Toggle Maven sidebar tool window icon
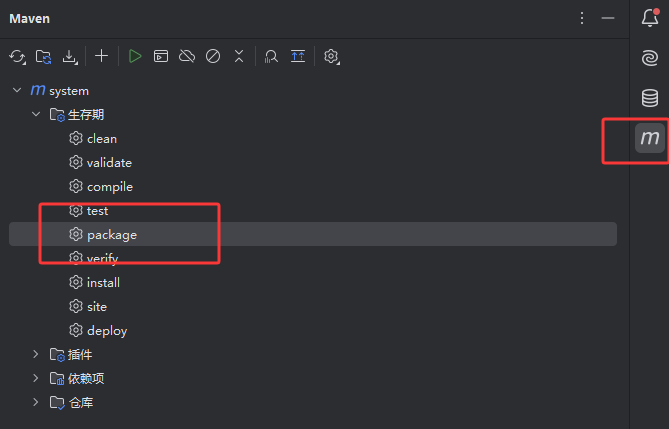 (x=650, y=137)
